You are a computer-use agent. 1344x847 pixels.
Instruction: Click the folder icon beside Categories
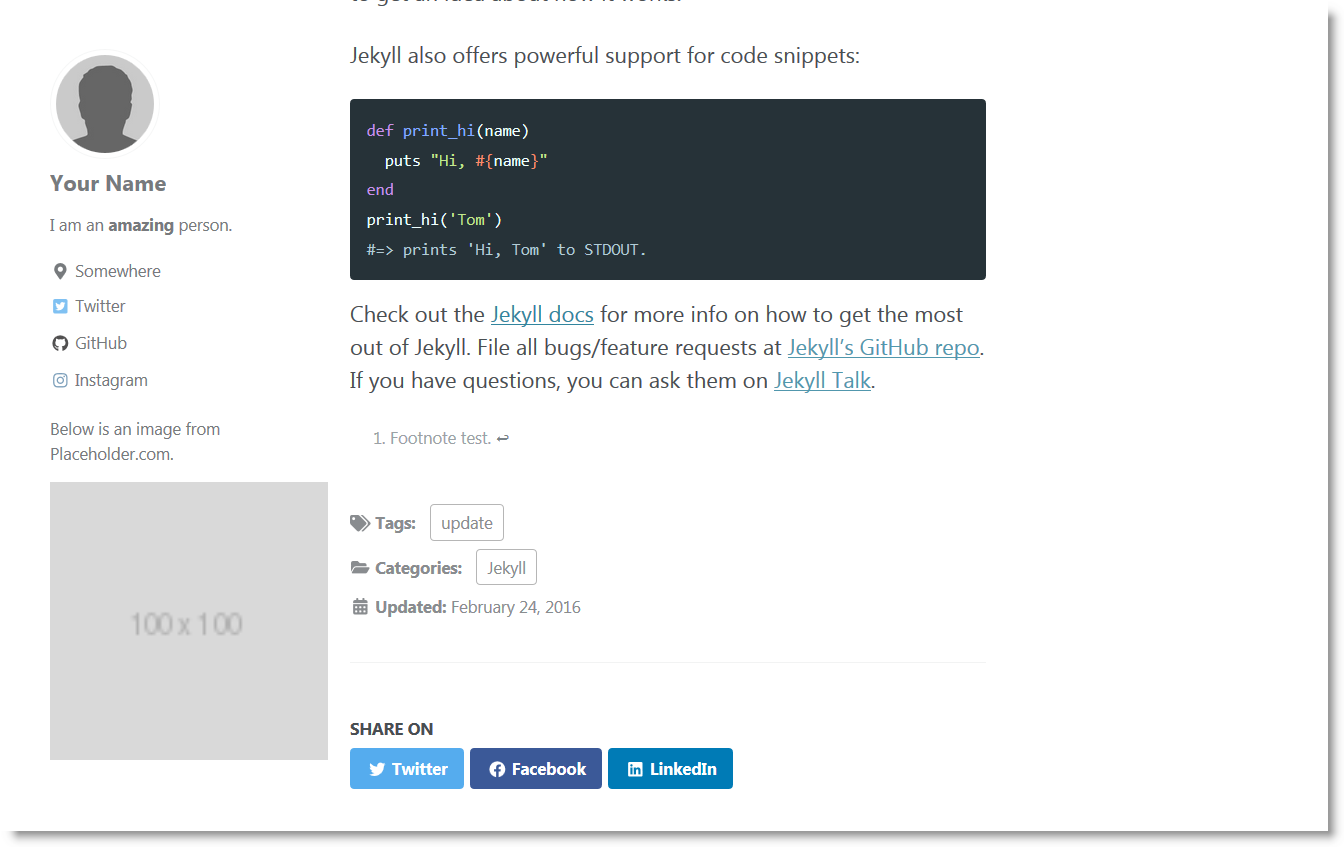point(359,567)
